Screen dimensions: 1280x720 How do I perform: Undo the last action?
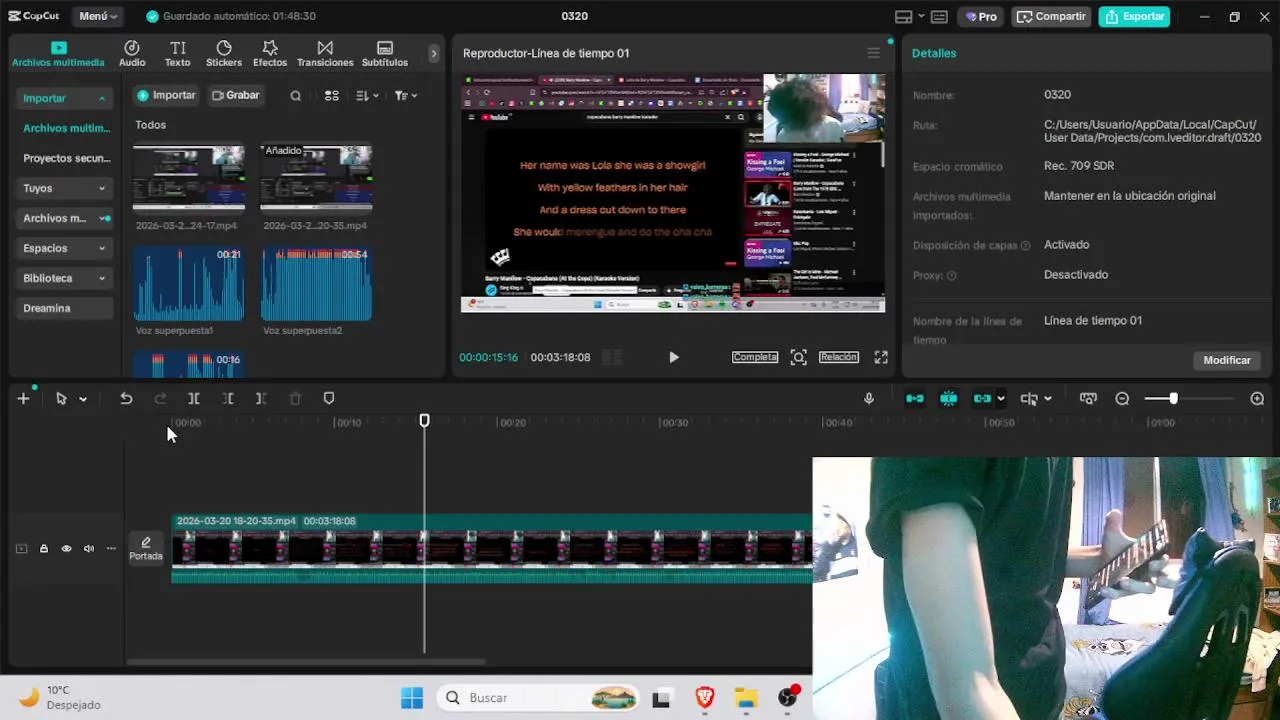(126, 398)
